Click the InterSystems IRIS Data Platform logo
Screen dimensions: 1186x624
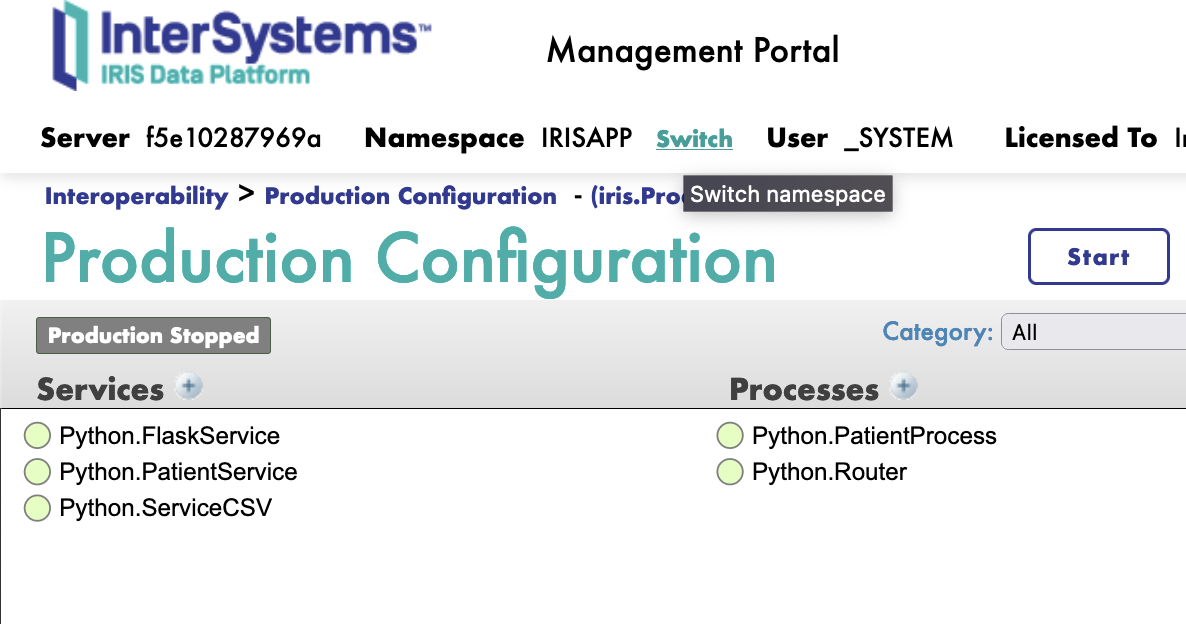240,45
